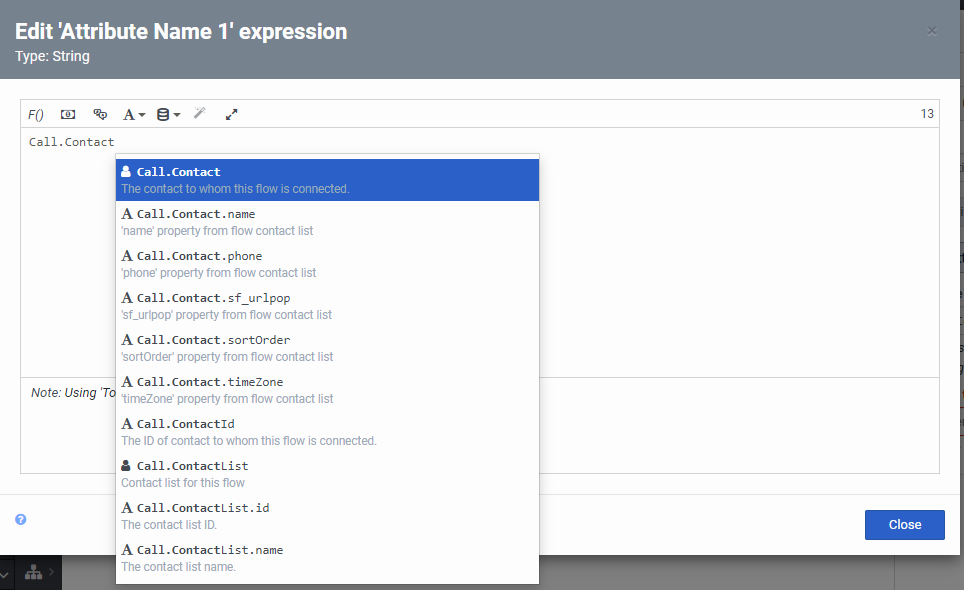
Task: Click the down chevron at bottom left
Action: [x=6, y=574]
